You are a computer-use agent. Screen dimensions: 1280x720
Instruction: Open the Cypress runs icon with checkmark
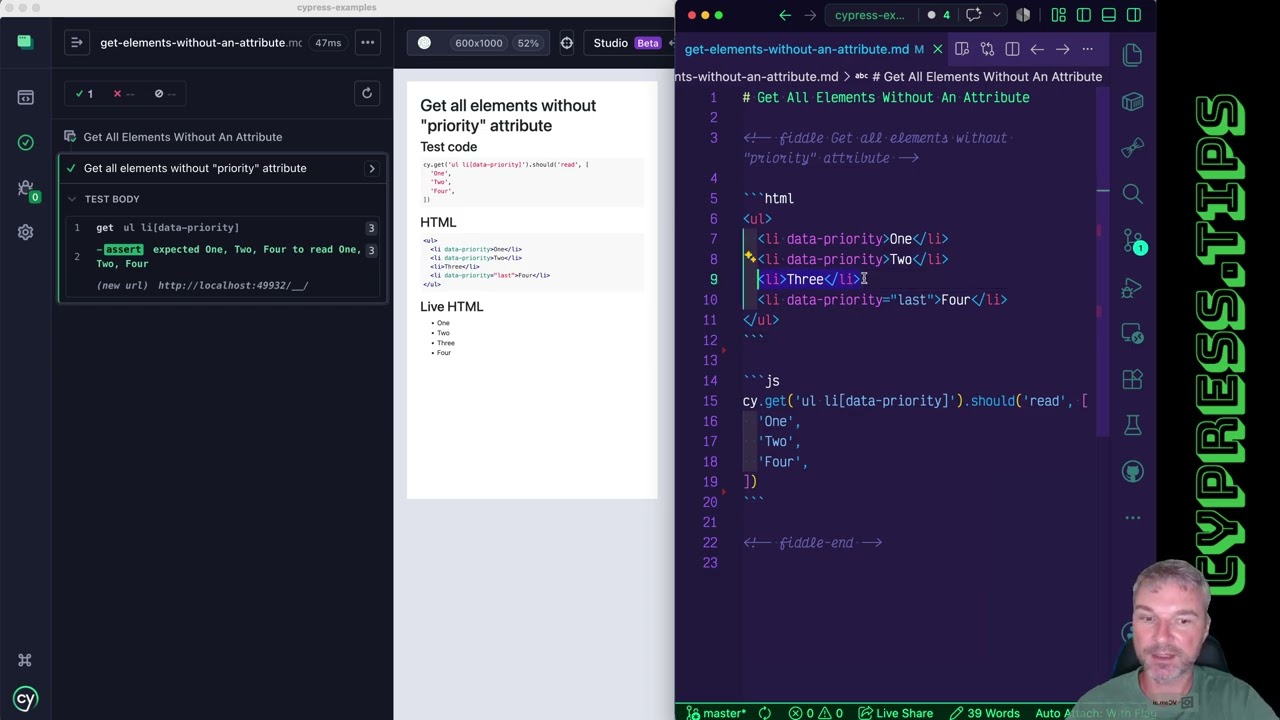tap(26, 142)
